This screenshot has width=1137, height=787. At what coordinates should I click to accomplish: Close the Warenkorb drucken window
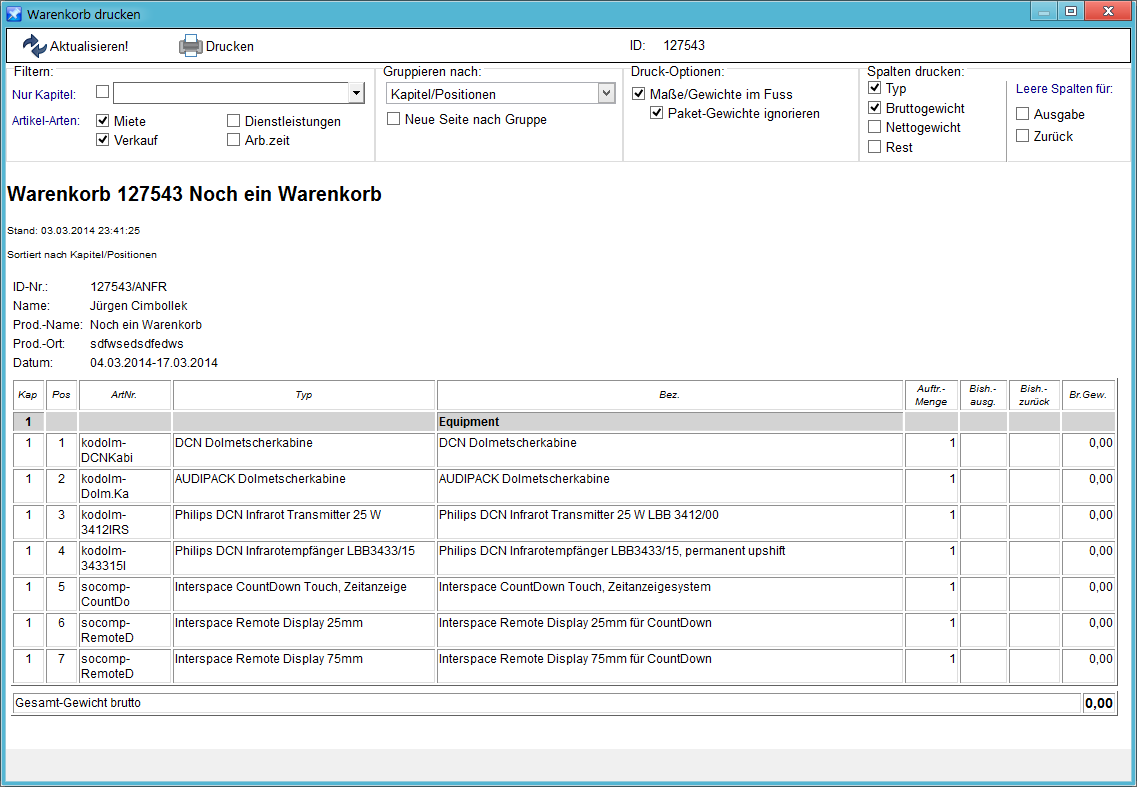point(1108,12)
